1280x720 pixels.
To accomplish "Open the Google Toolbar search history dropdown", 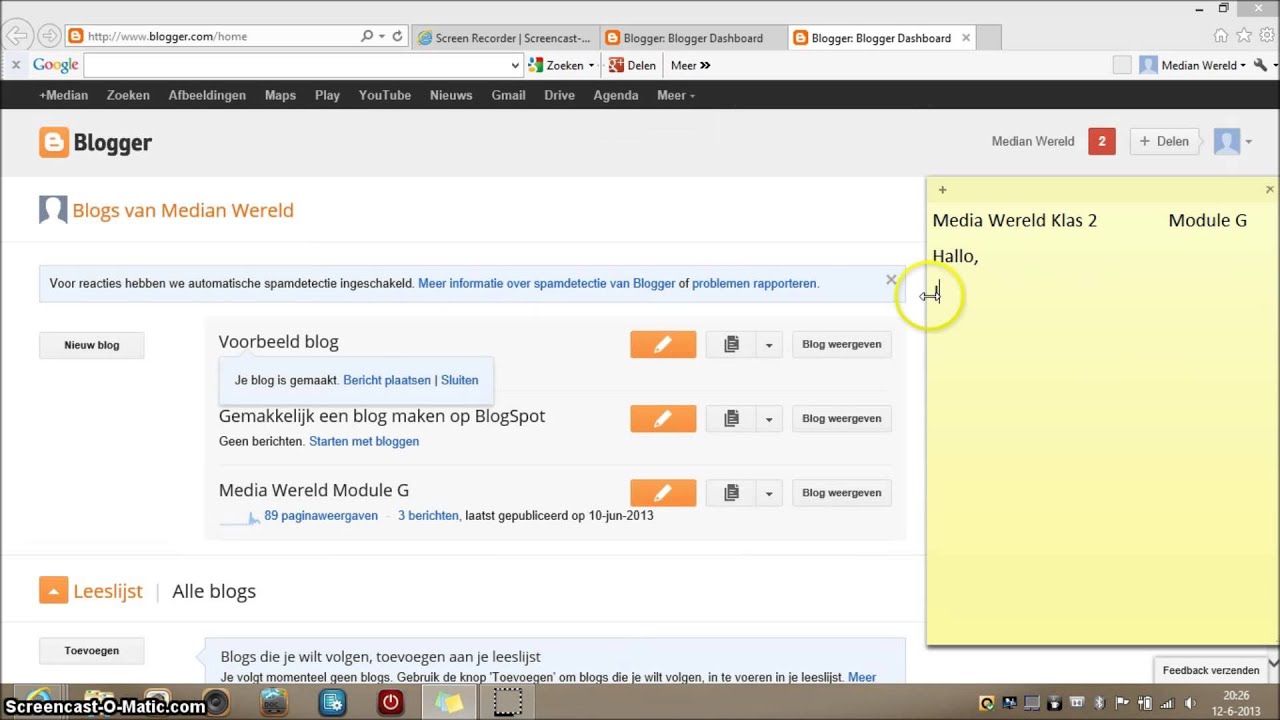I will [x=515, y=65].
